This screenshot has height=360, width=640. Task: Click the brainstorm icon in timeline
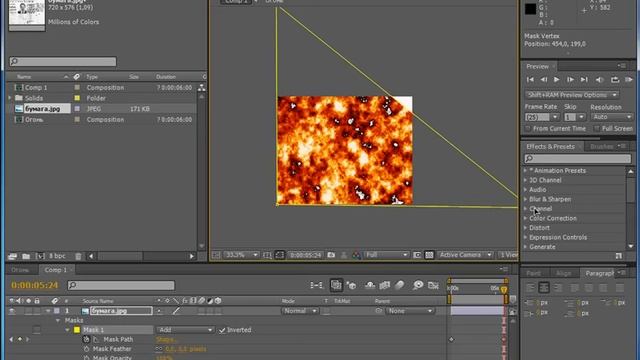point(418,285)
